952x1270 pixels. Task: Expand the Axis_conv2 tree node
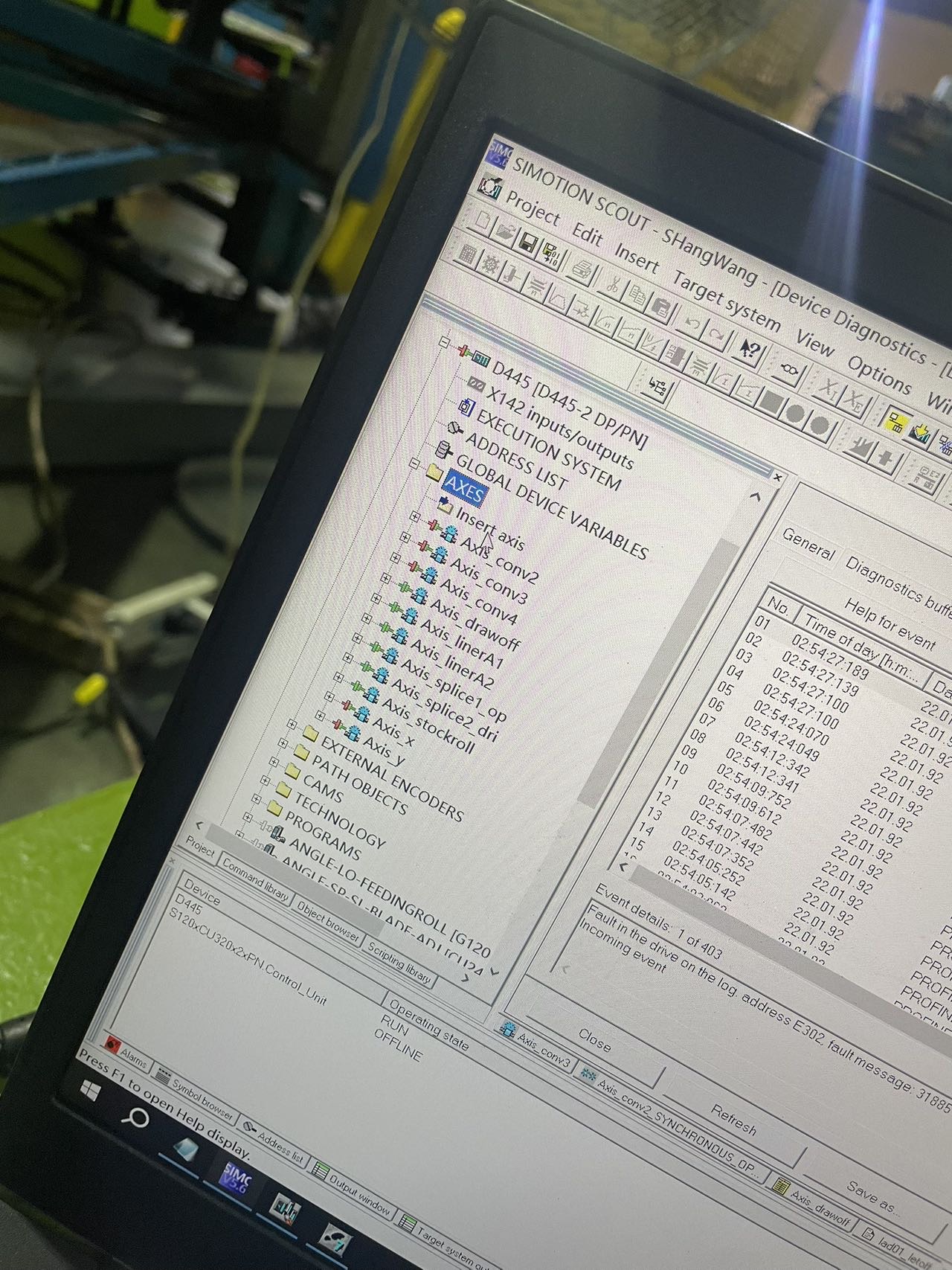tap(414, 516)
